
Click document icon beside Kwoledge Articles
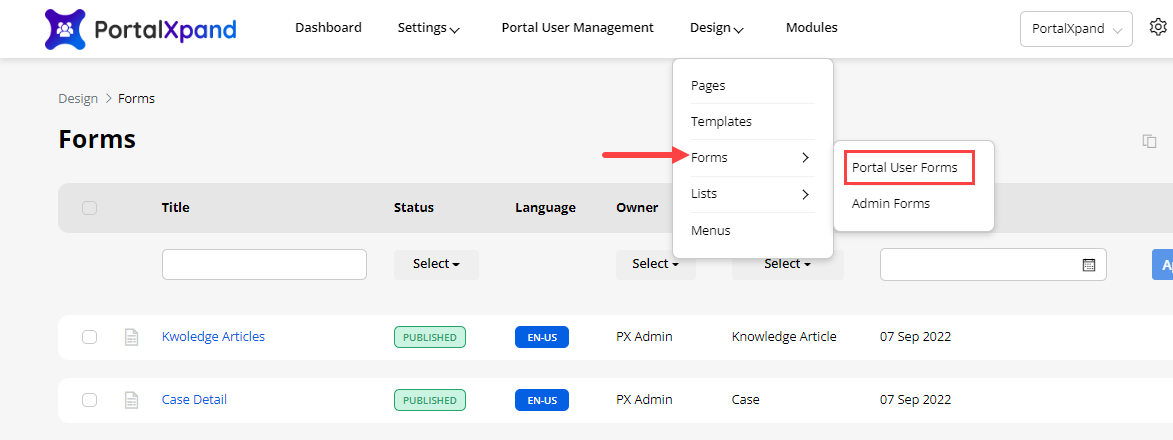click(131, 337)
